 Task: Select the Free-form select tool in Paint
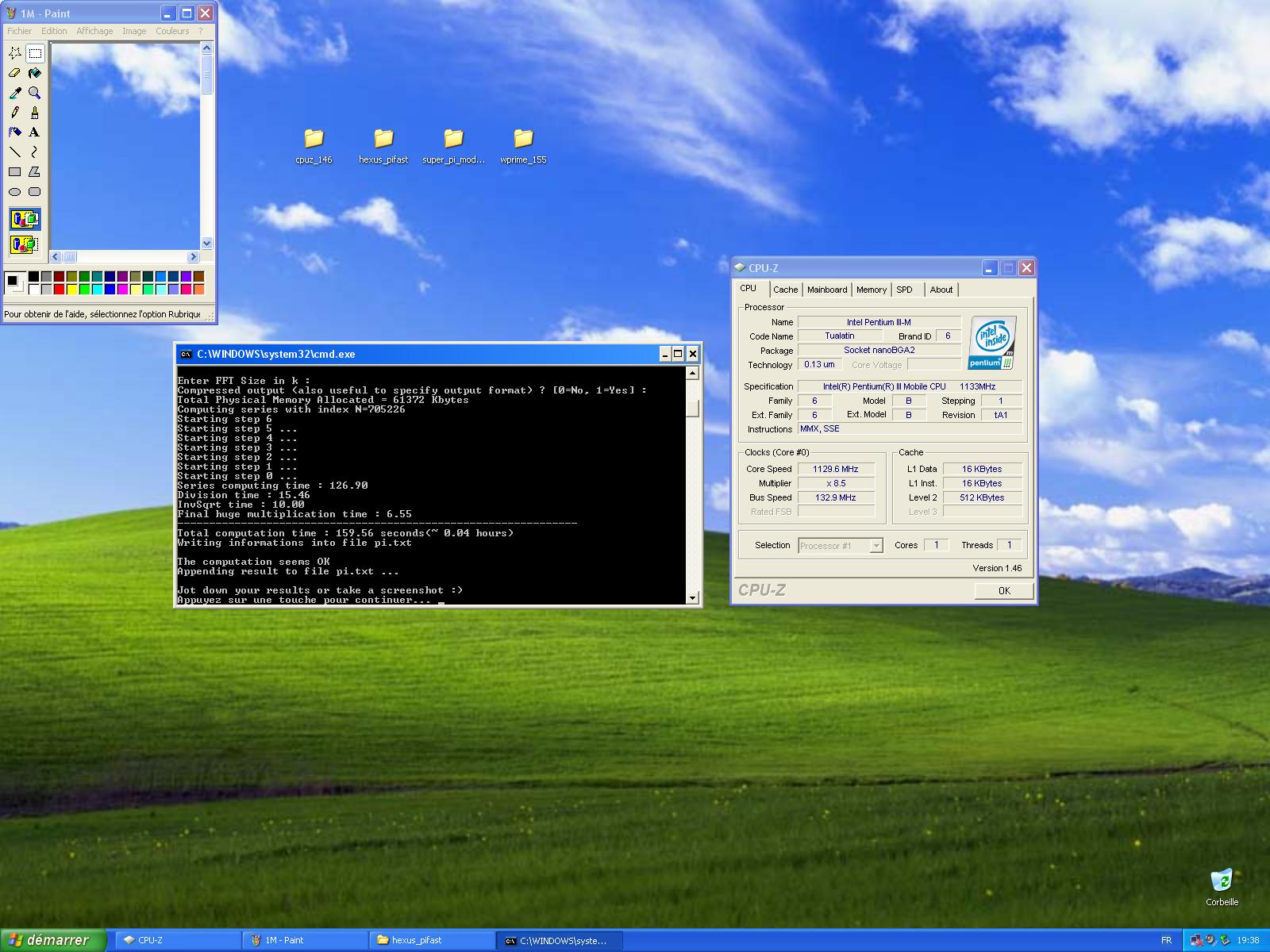[x=15, y=53]
